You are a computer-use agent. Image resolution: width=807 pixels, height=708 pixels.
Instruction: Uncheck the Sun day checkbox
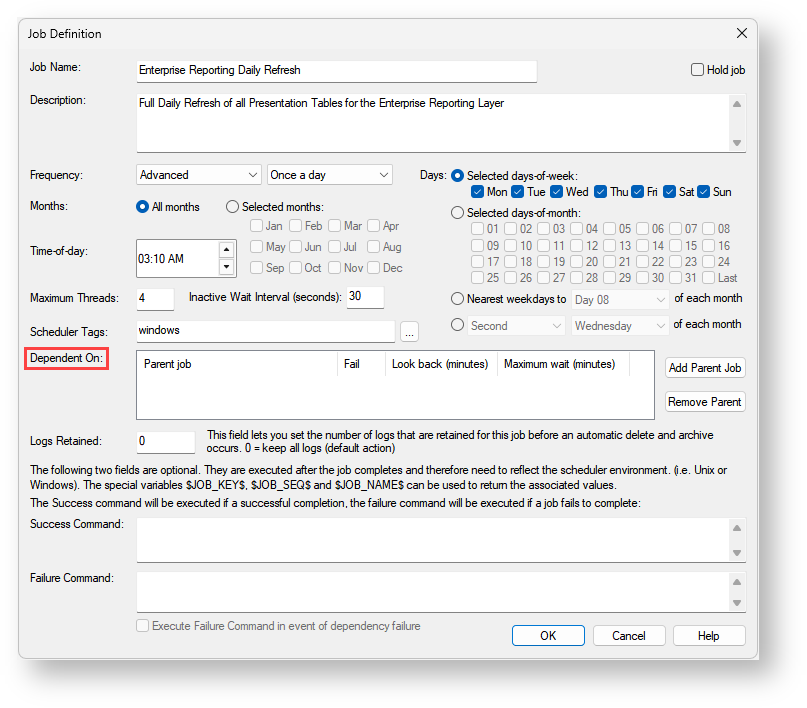[704, 192]
